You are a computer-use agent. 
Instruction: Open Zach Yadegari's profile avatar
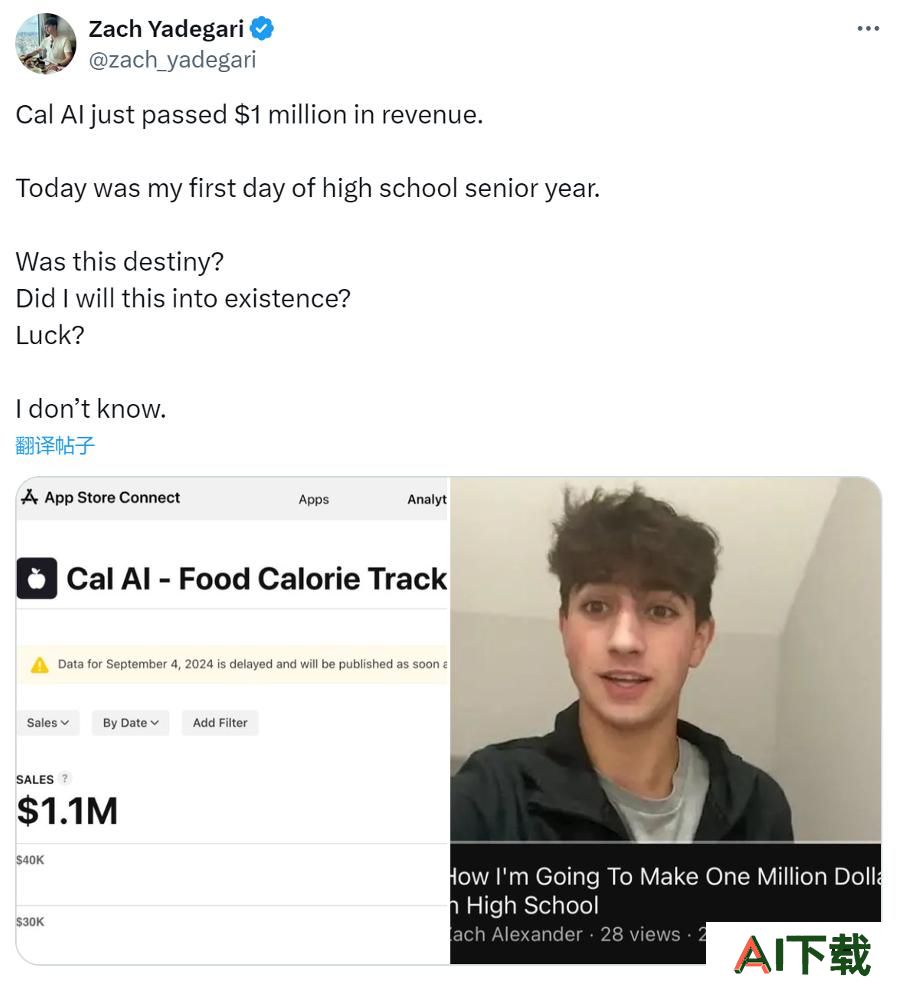(46, 44)
